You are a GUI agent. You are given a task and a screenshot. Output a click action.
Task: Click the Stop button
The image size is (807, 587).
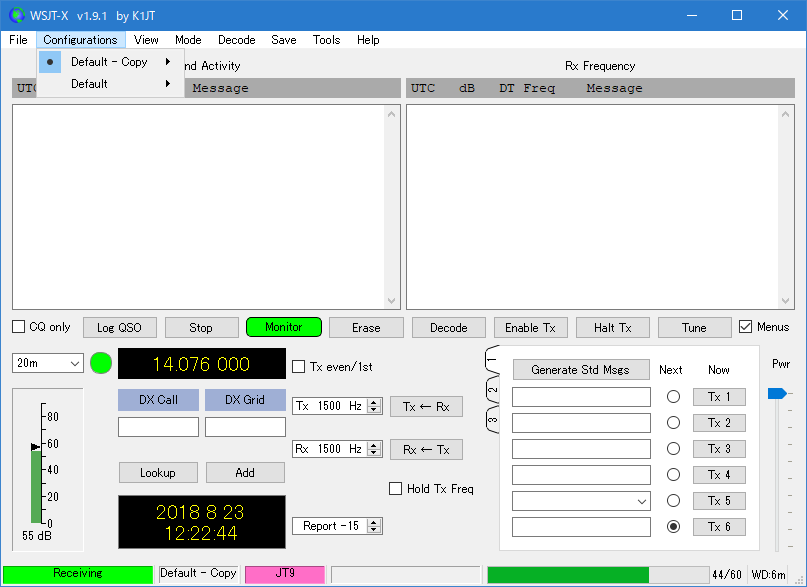coord(201,328)
